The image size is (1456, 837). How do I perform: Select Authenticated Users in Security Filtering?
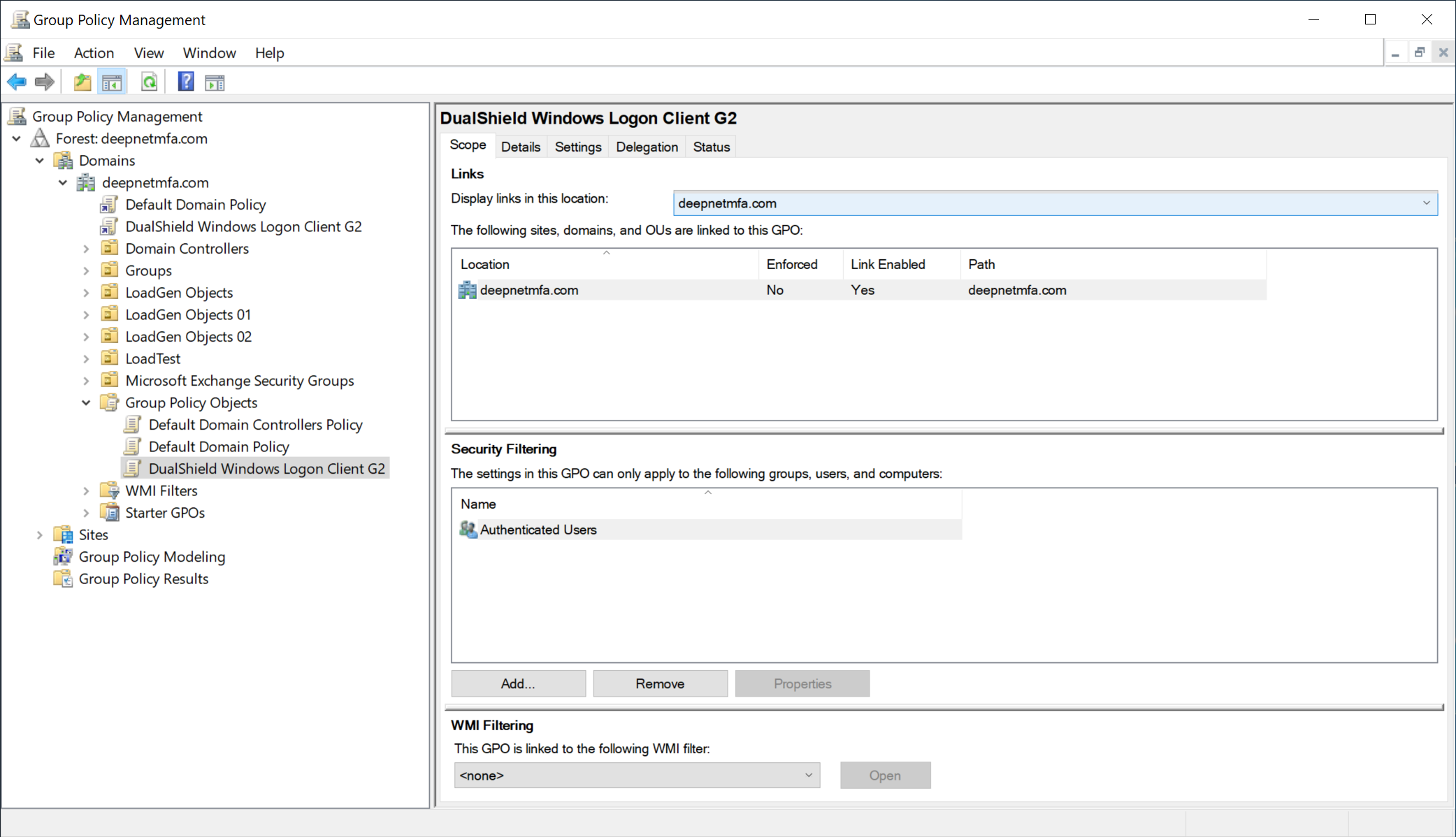538,530
